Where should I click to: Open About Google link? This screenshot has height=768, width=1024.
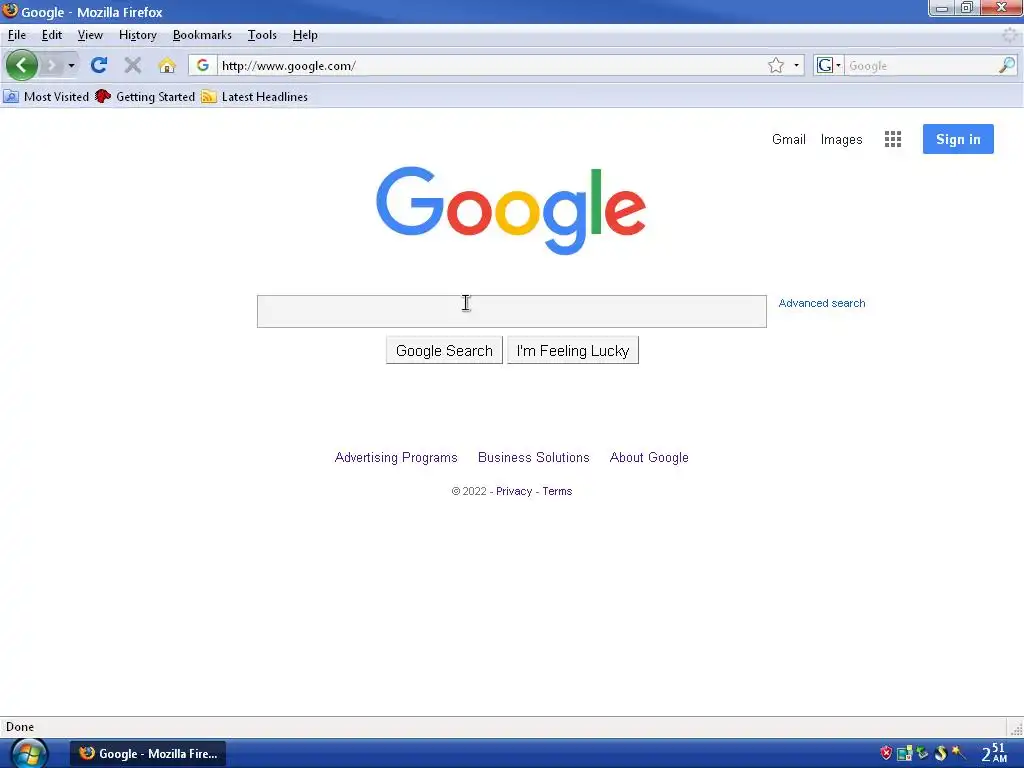pos(649,457)
